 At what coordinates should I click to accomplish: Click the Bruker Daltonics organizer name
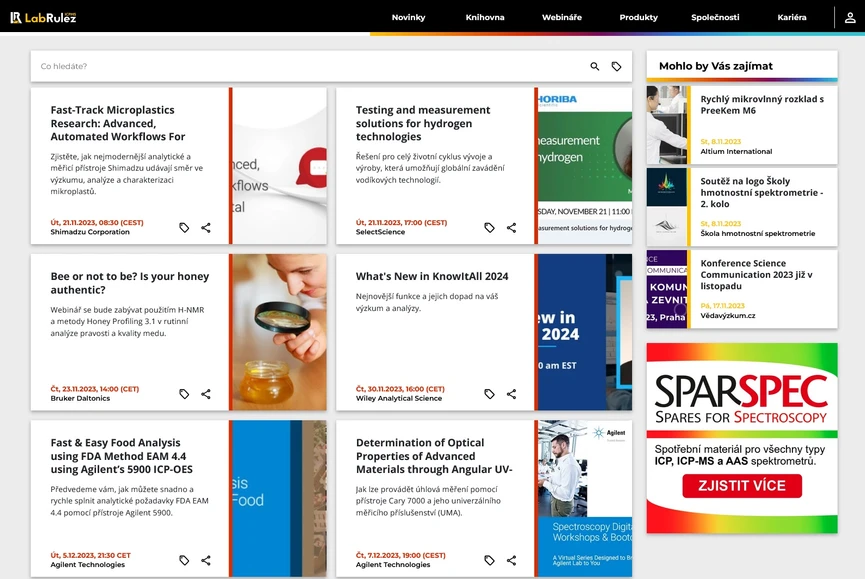coord(80,398)
